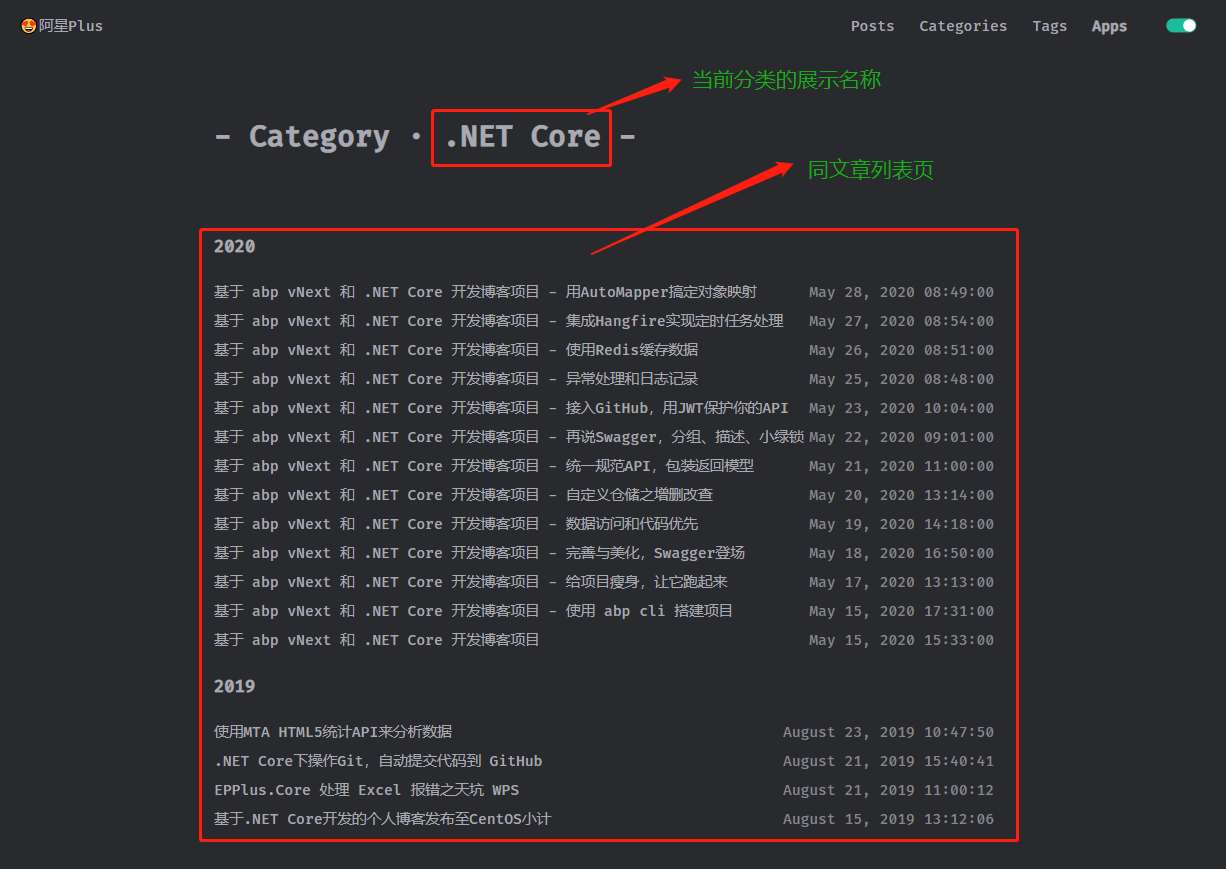Open the Hangfire scheduled tasks post
Image resolution: width=1226 pixels, height=869 pixels.
(498, 321)
